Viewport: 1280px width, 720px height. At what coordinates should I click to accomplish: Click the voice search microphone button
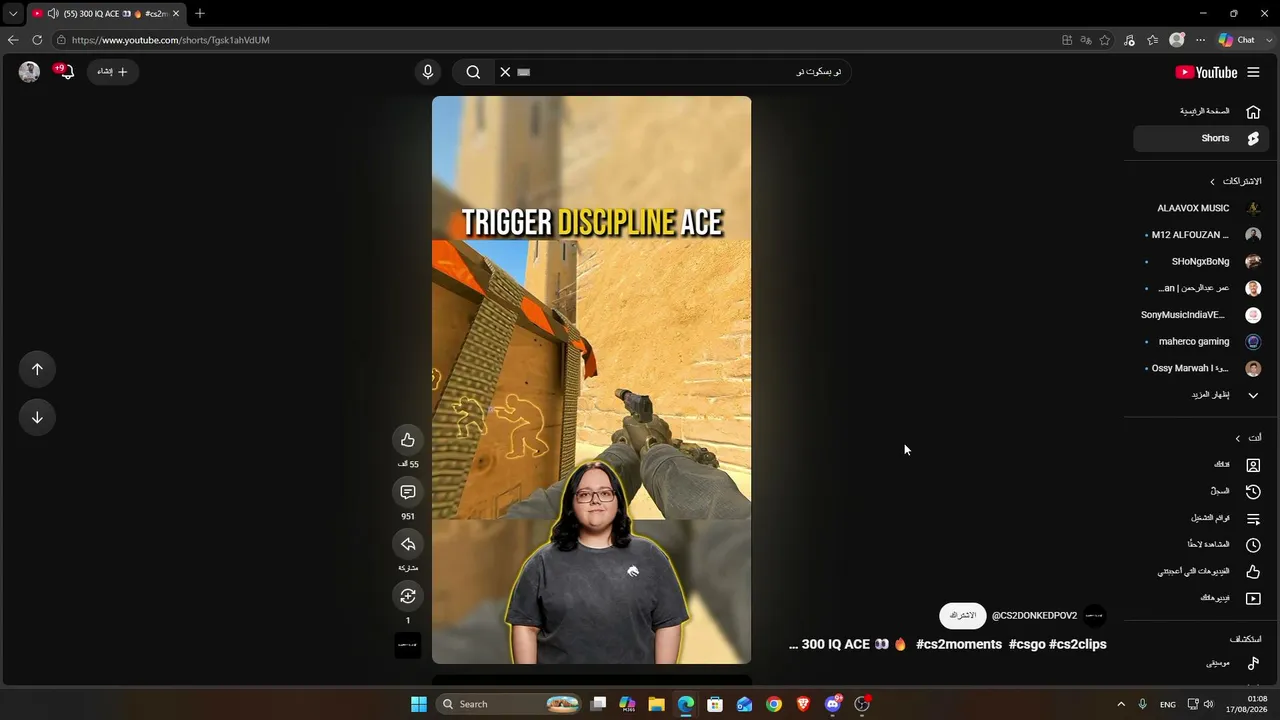coord(428,72)
